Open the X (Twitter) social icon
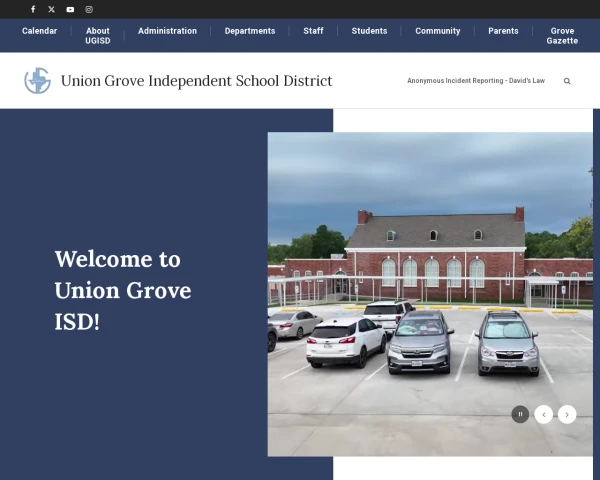 [x=52, y=9]
